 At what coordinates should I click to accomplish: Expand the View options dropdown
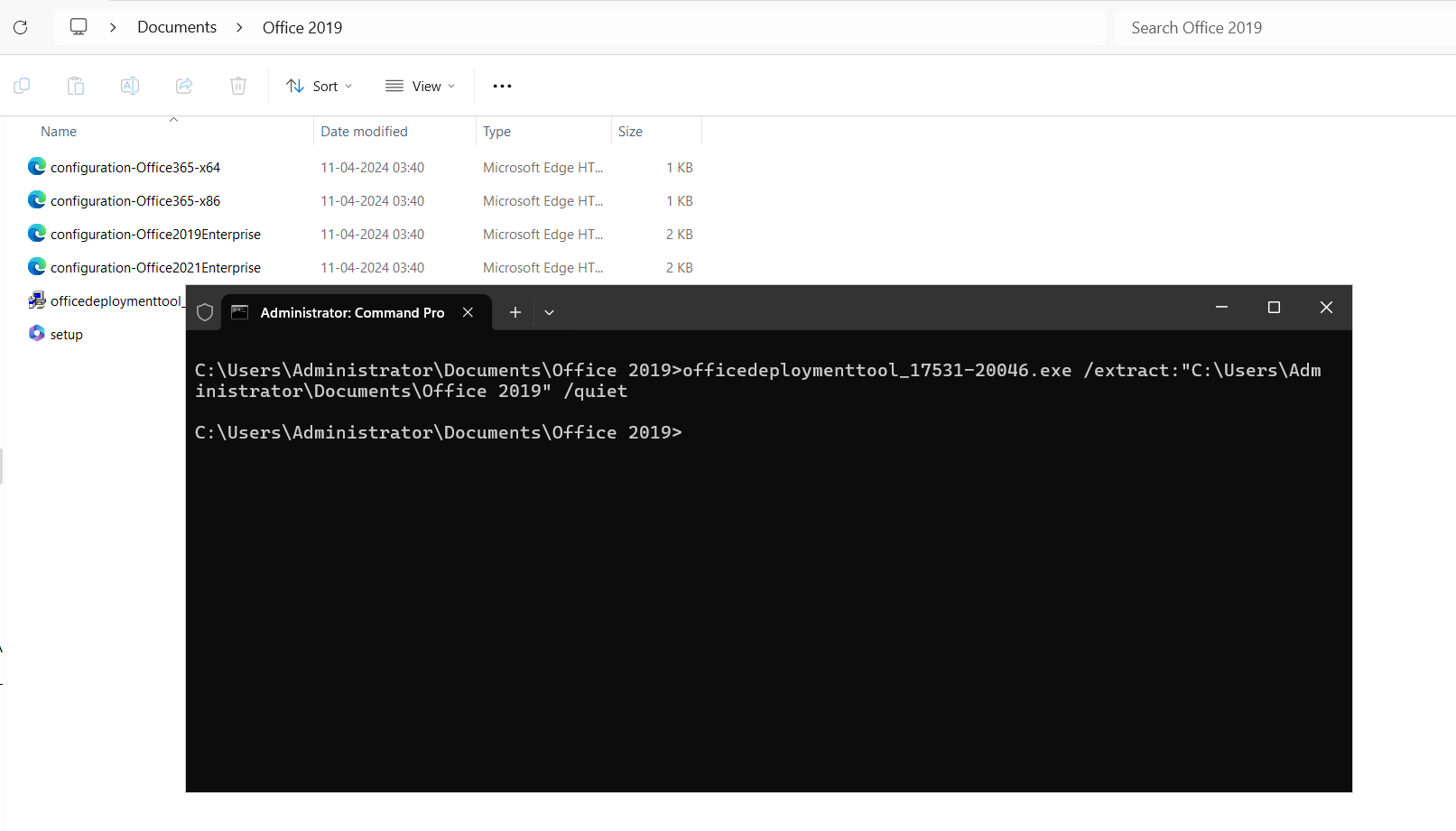coord(421,86)
